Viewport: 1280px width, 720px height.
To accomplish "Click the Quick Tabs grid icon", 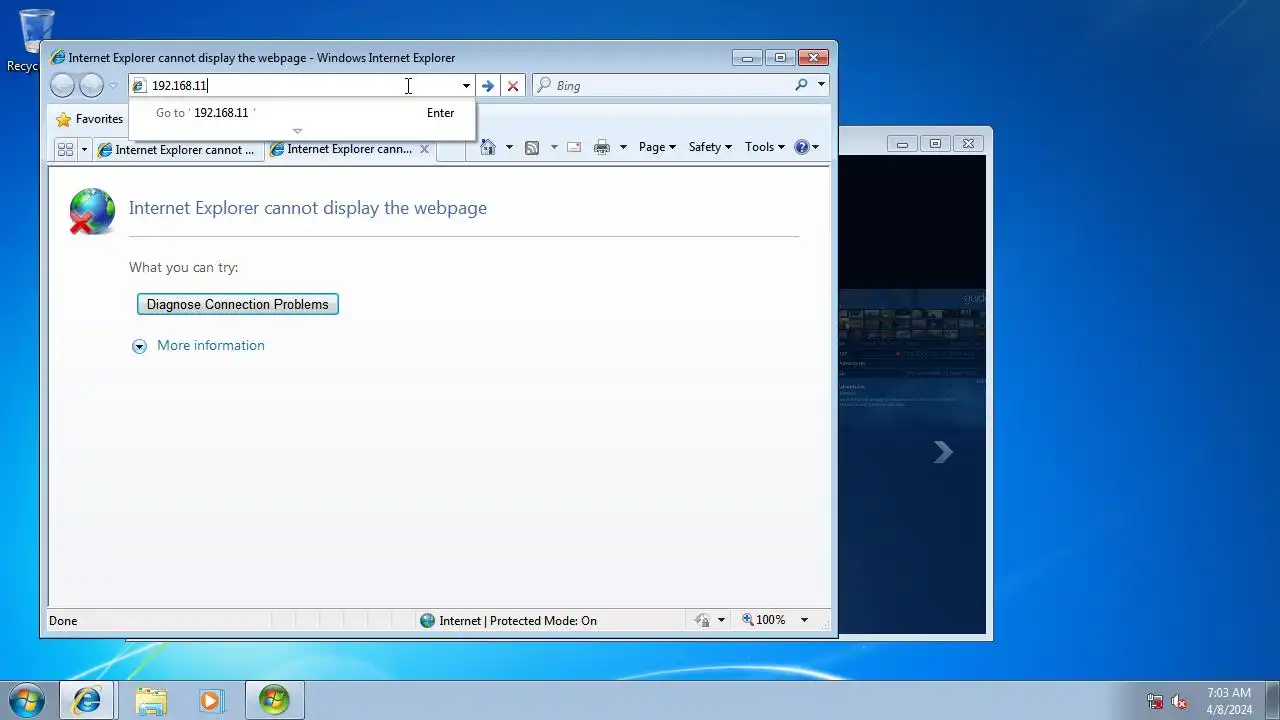I will [x=65, y=149].
